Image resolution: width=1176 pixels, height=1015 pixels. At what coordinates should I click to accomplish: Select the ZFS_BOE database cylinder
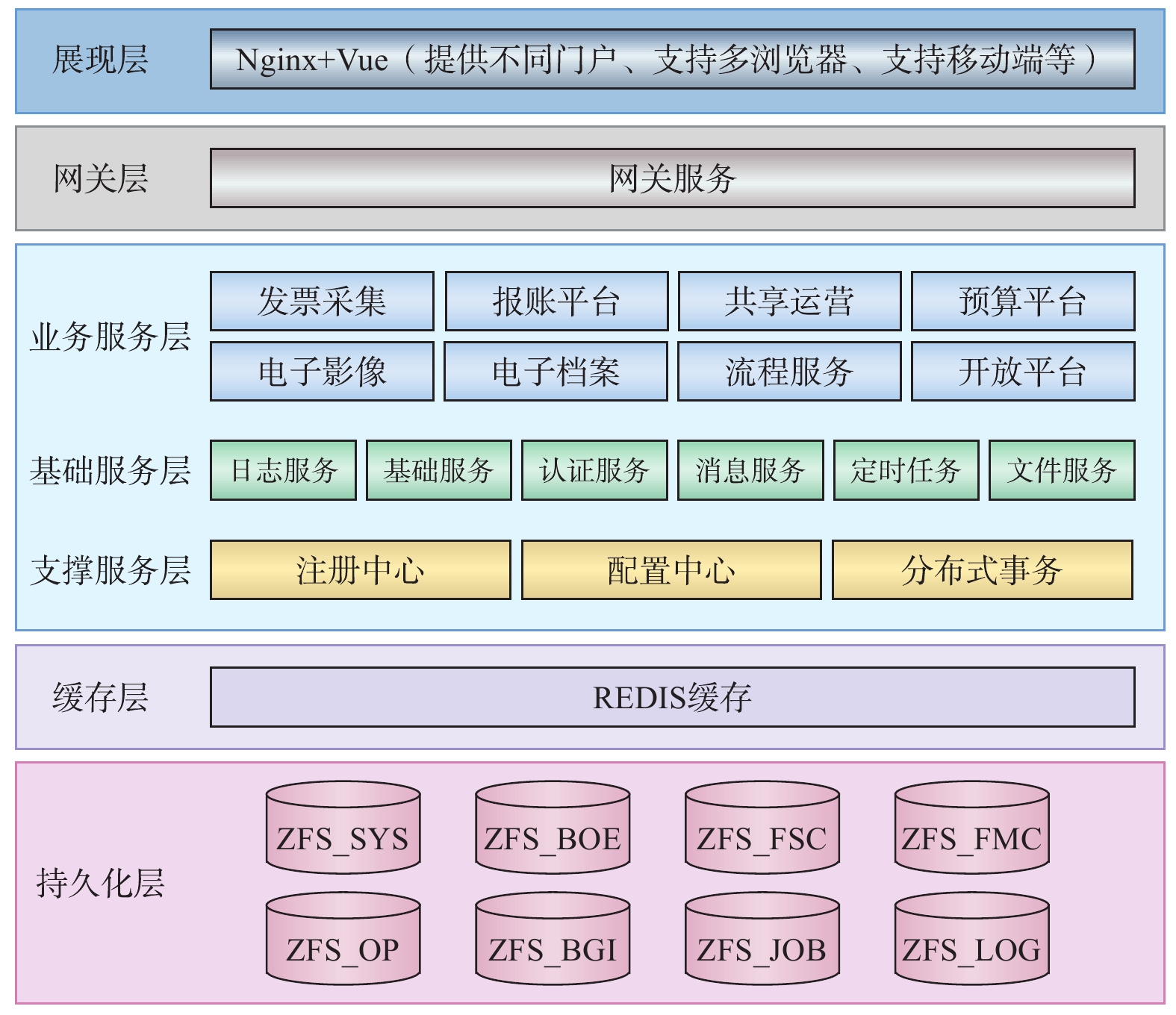pyautogui.click(x=553, y=828)
